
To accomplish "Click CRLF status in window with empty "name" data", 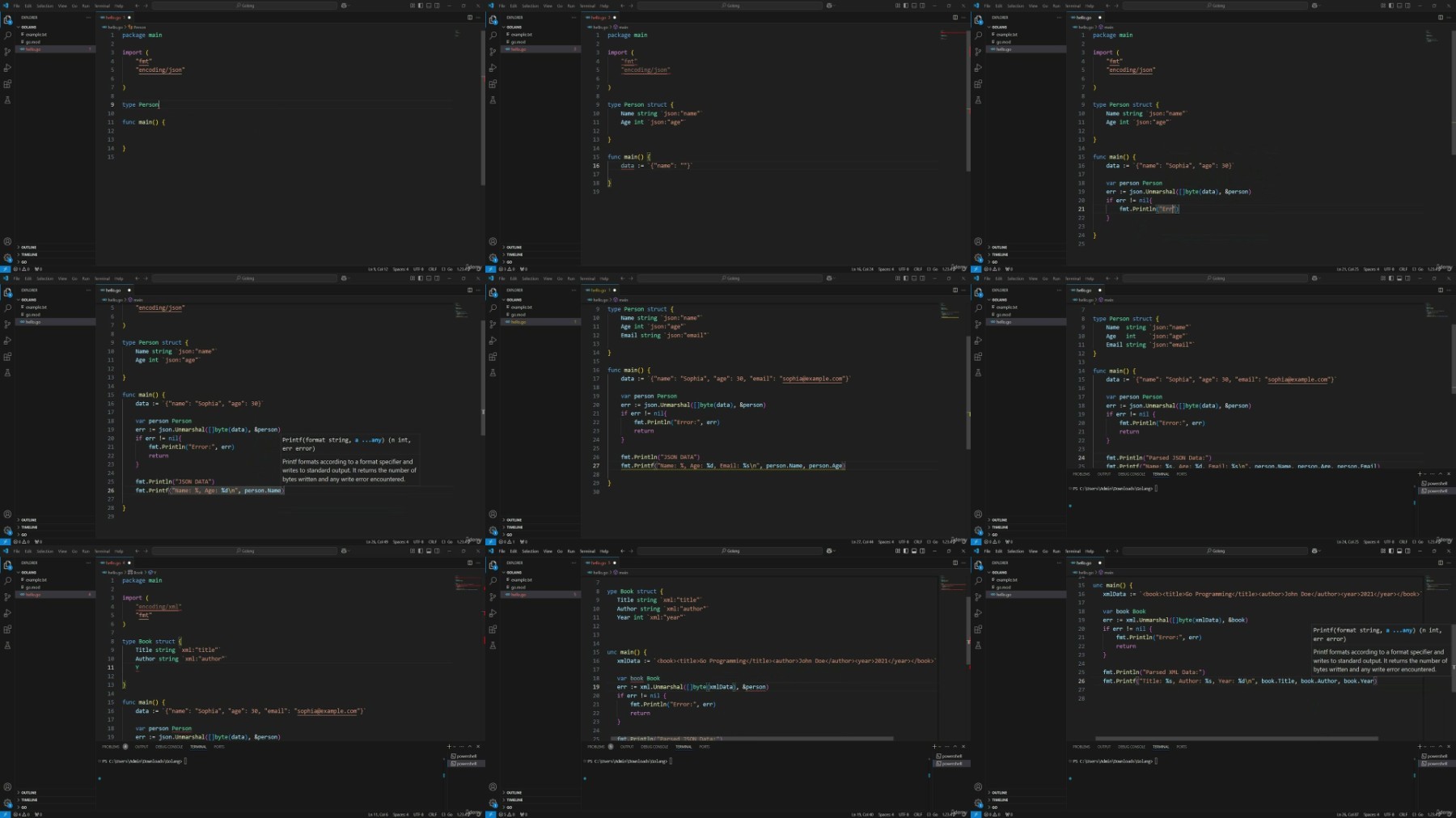I will coord(918,269).
